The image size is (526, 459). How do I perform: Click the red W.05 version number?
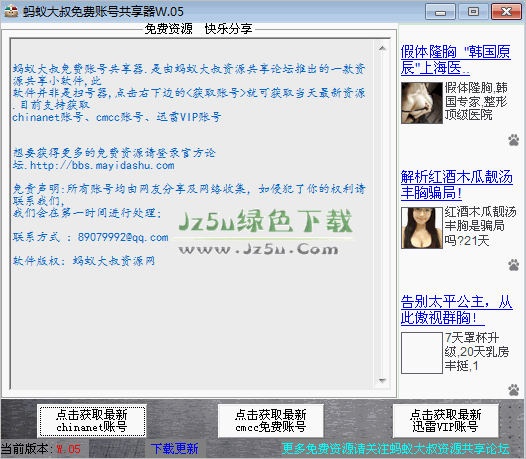(68, 449)
